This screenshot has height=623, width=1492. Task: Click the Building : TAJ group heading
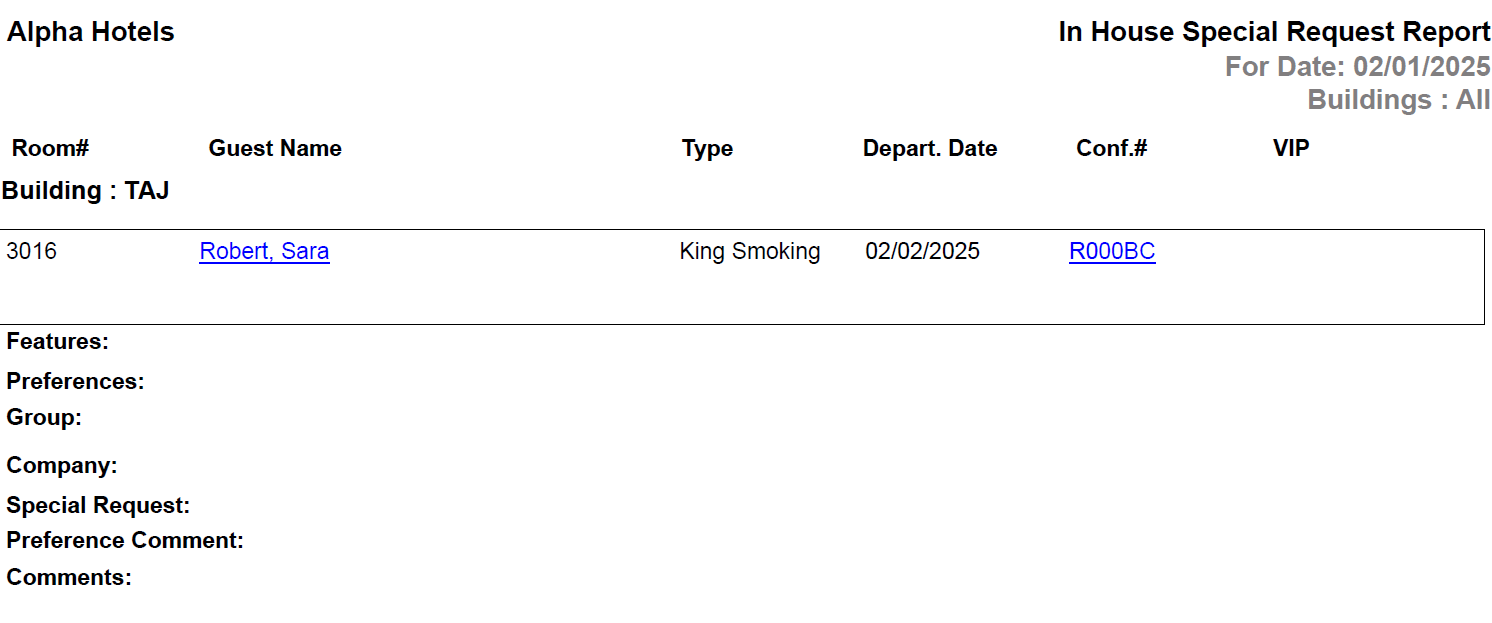tap(86, 191)
